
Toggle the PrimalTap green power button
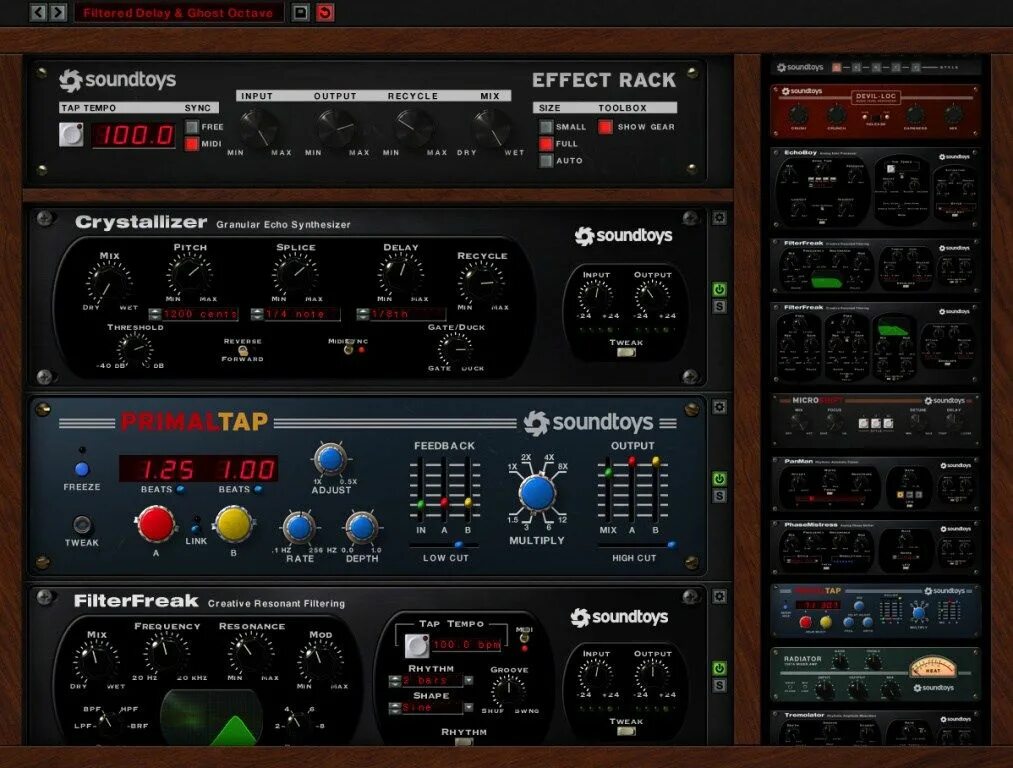[x=719, y=479]
